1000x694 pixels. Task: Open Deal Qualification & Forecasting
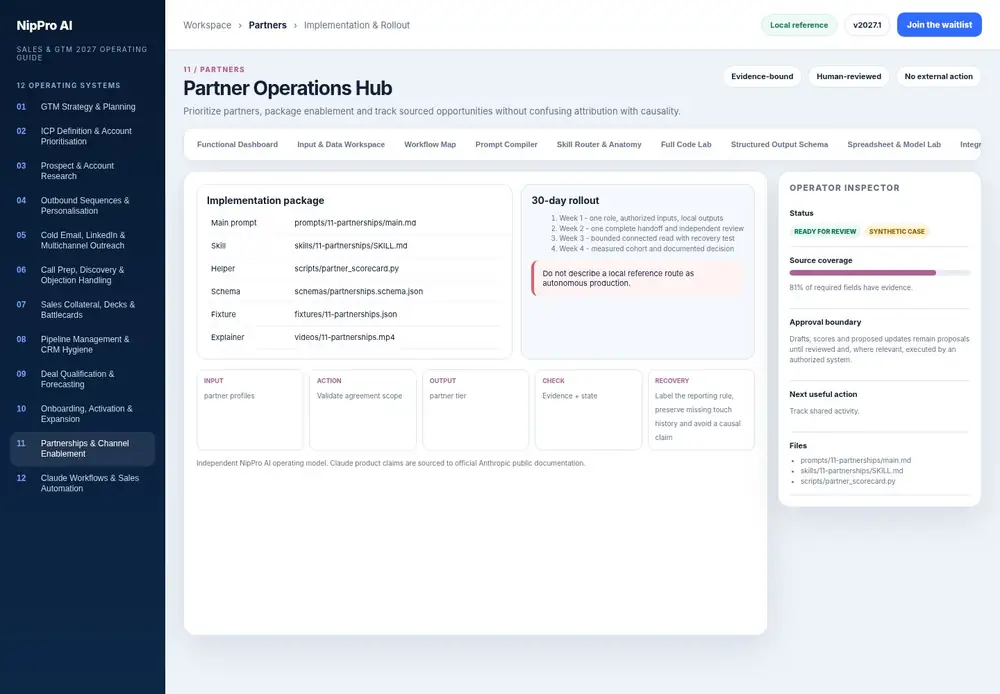(x=82, y=379)
